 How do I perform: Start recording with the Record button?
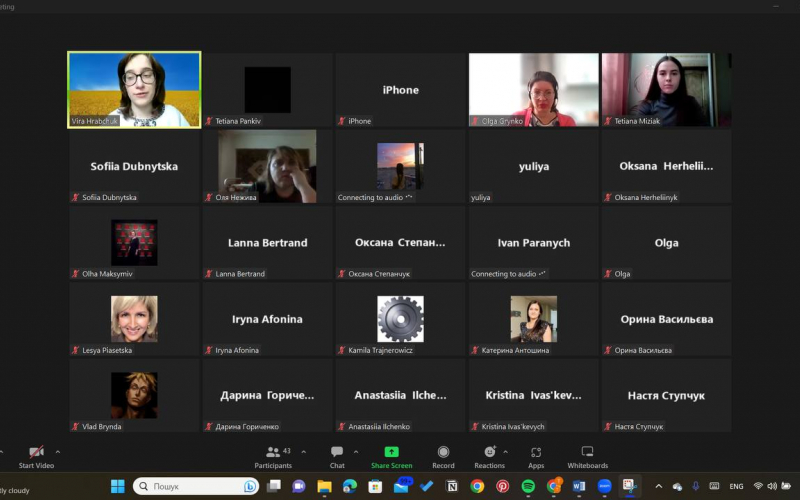click(x=443, y=457)
